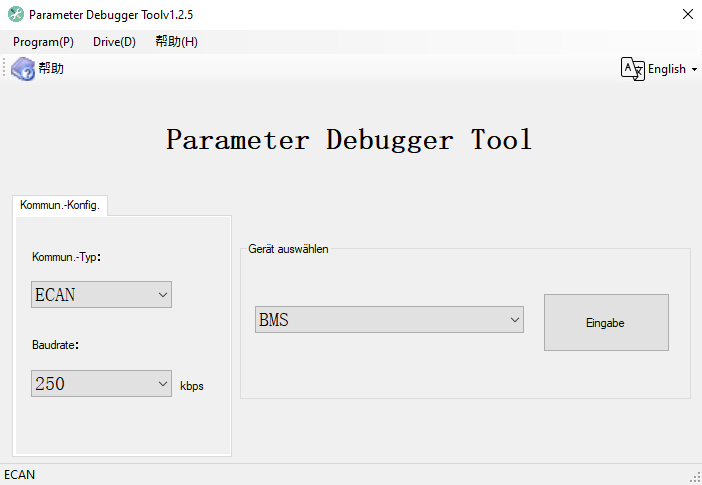Click the toolbar drag grip handle

point(4,69)
